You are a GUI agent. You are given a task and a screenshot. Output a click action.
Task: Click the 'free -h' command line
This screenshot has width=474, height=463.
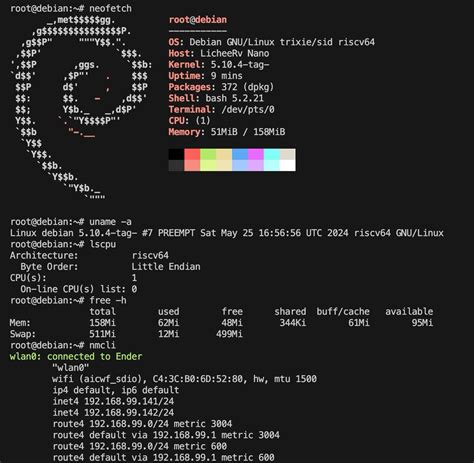click(x=68, y=300)
